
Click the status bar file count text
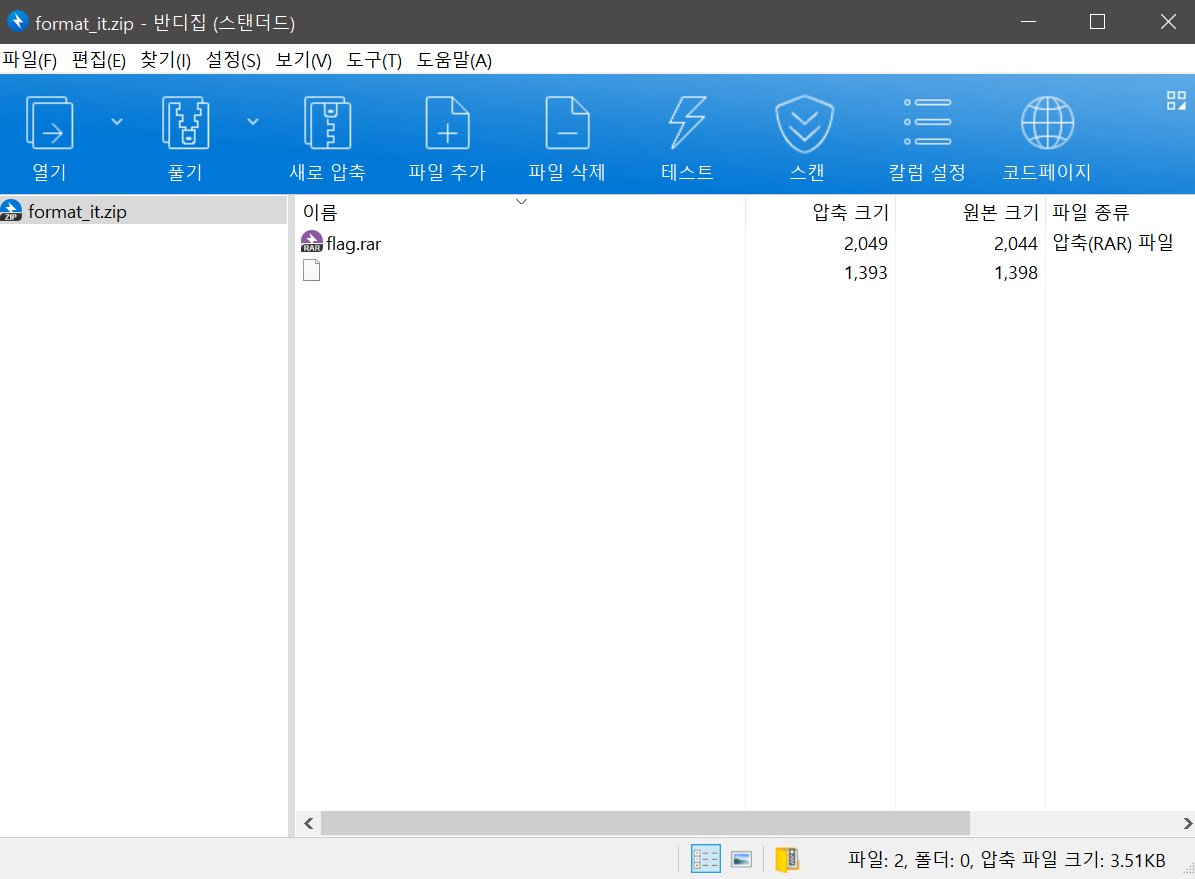click(x=1006, y=860)
